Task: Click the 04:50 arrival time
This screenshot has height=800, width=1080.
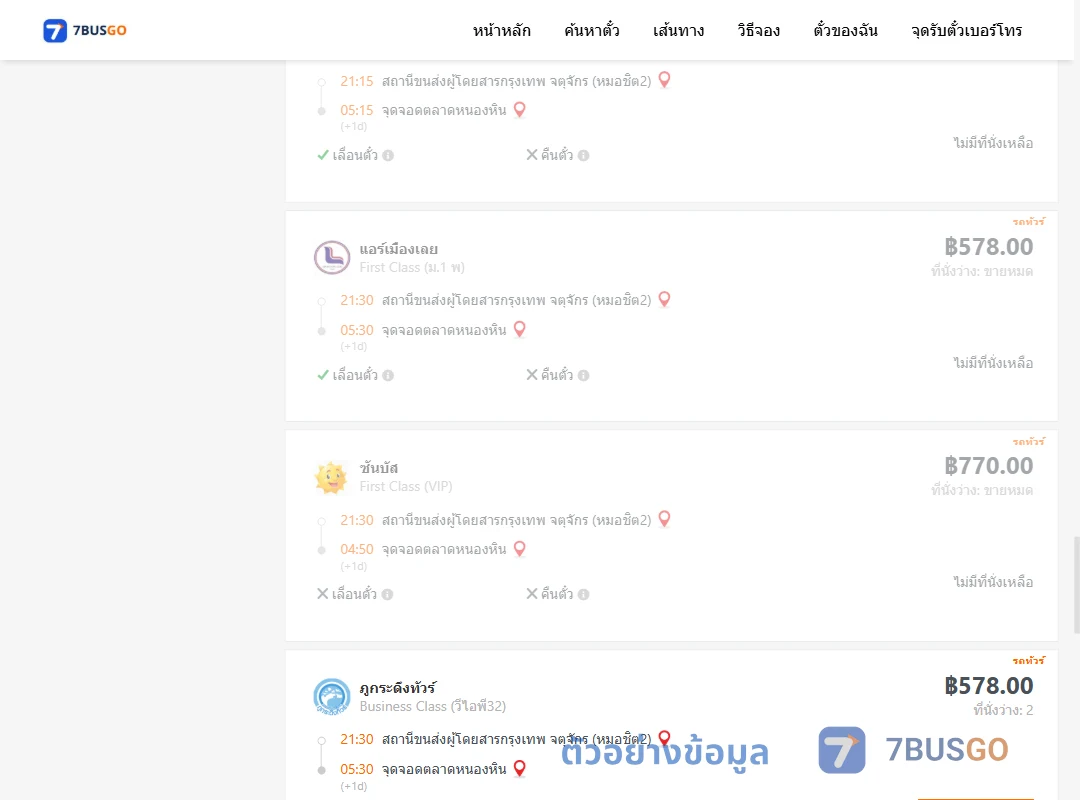Action: coord(357,549)
